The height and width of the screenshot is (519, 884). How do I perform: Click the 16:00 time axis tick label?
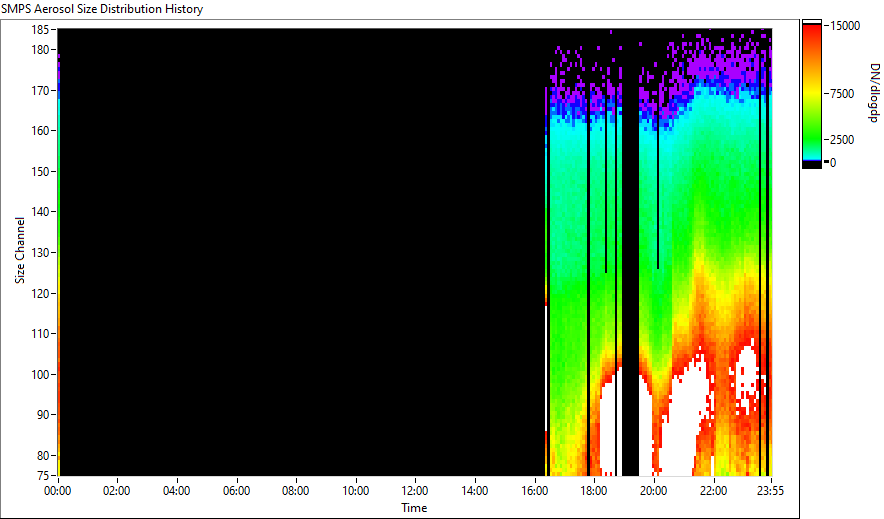click(534, 491)
